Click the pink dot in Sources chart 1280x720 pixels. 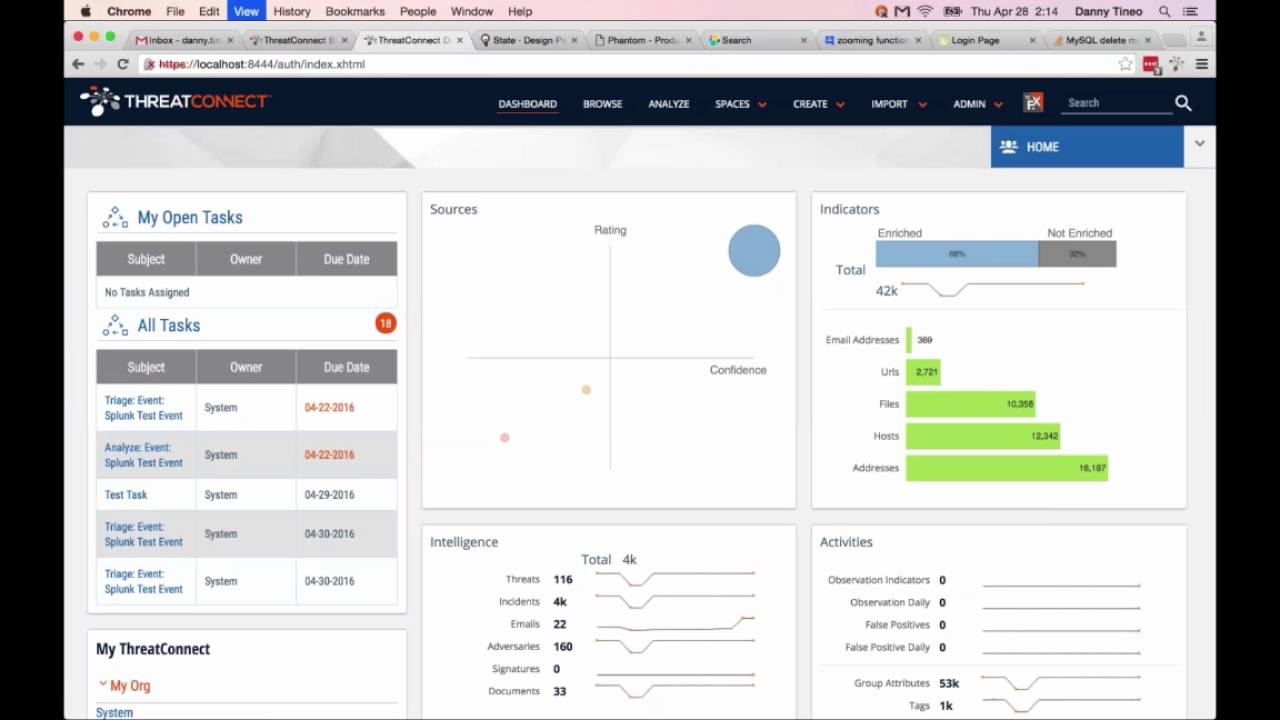tap(505, 437)
